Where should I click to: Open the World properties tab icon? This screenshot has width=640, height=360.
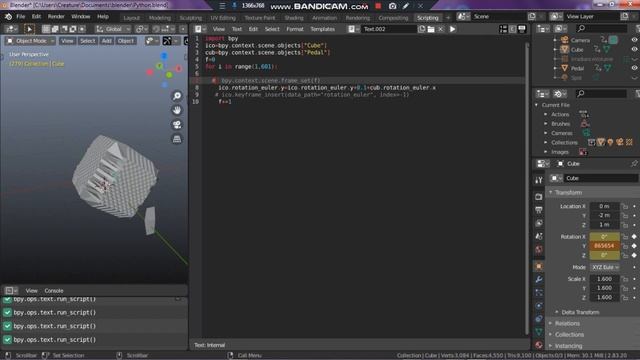(x=539, y=250)
